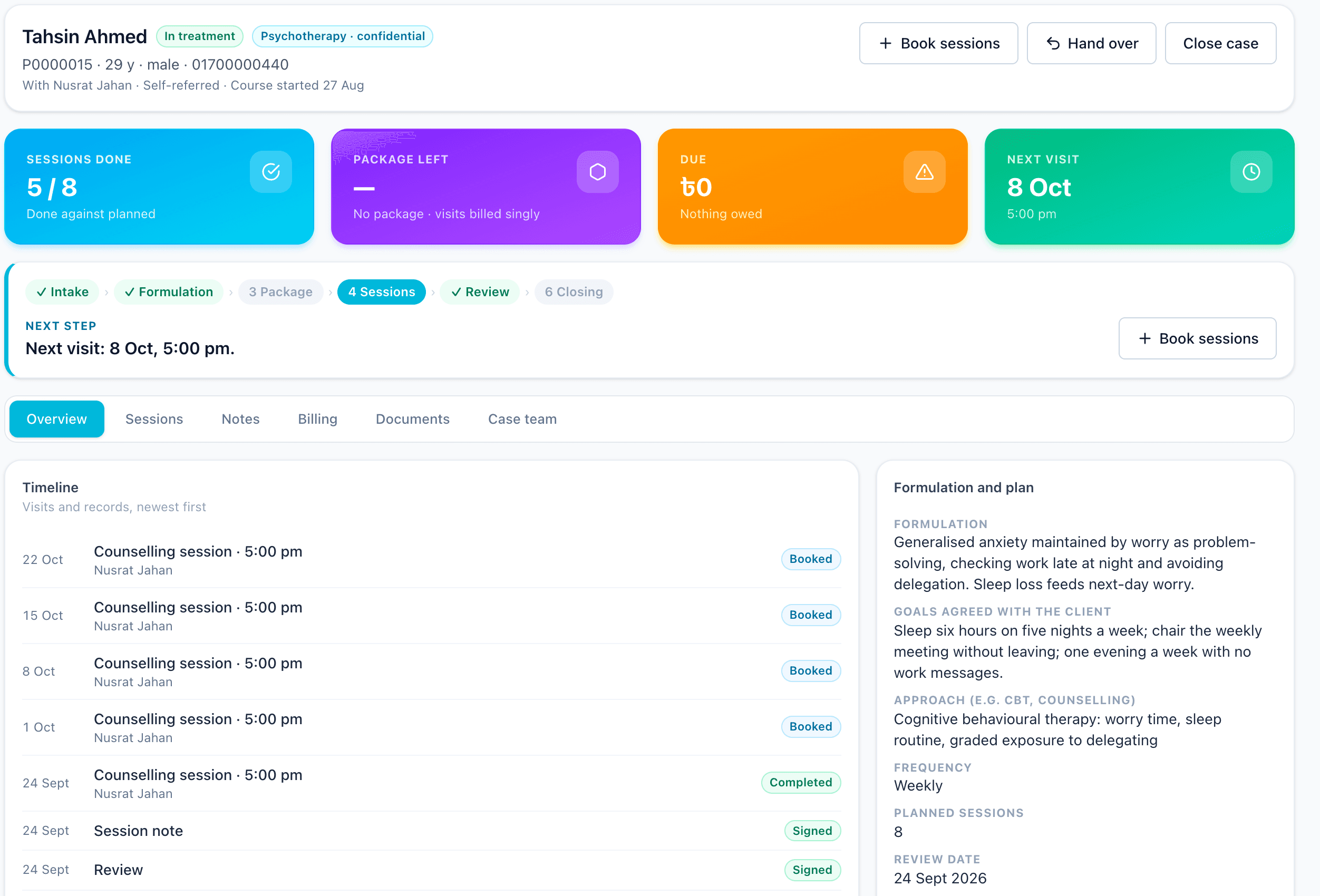The width and height of the screenshot is (1320, 896).
Task: Select the 3 Package step chip
Action: click(x=280, y=292)
